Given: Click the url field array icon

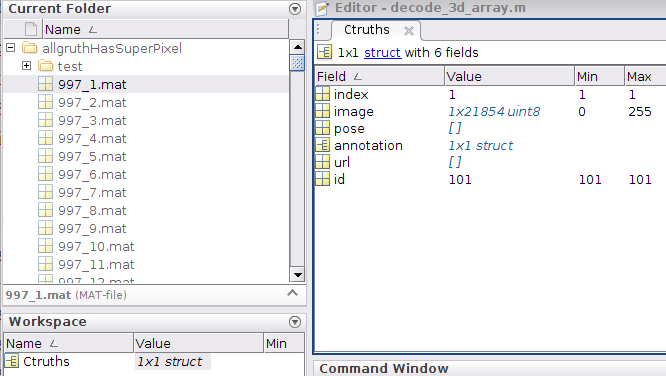Looking at the screenshot, I should [x=322, y=162].
